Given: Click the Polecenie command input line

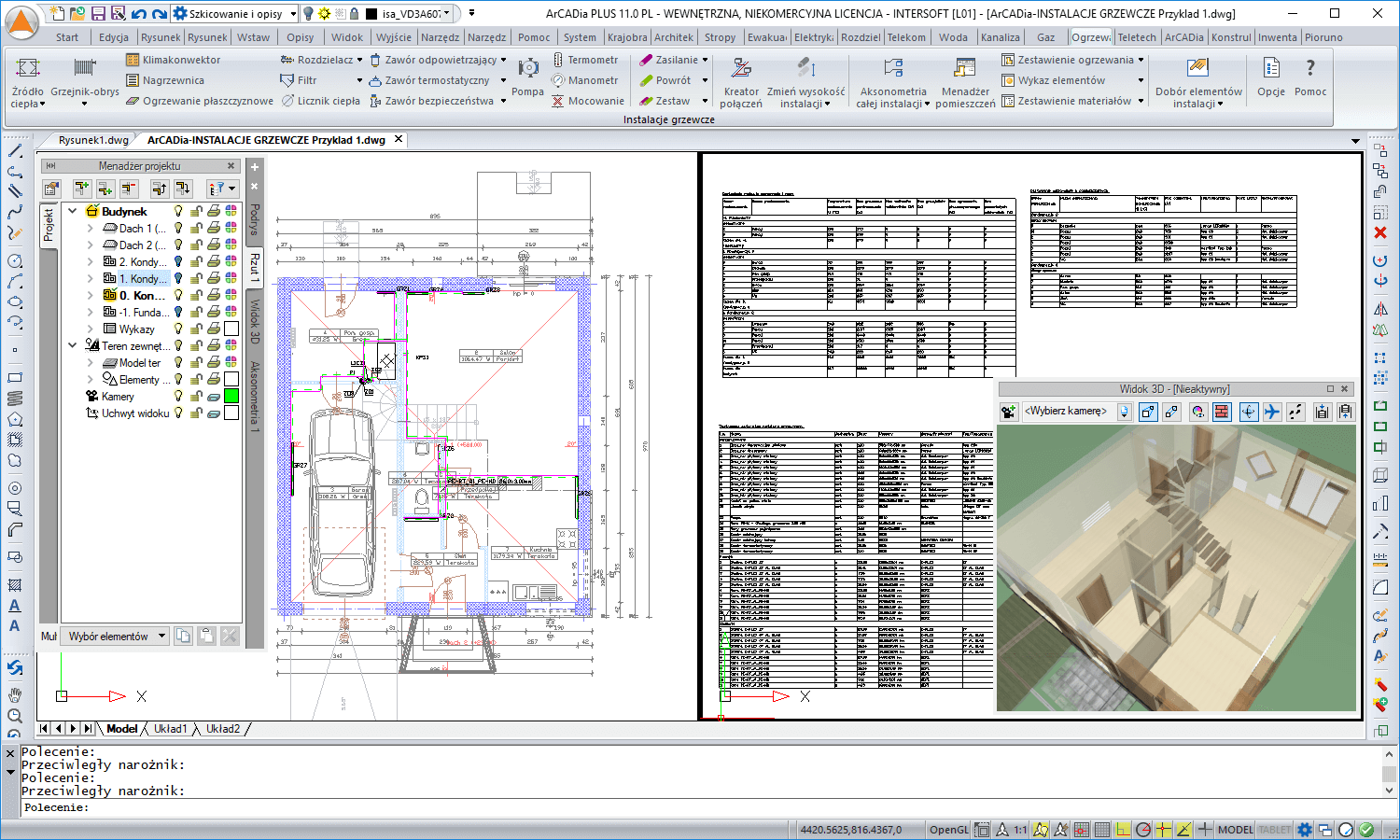Looking at the screenshot, I should (700, 807).
